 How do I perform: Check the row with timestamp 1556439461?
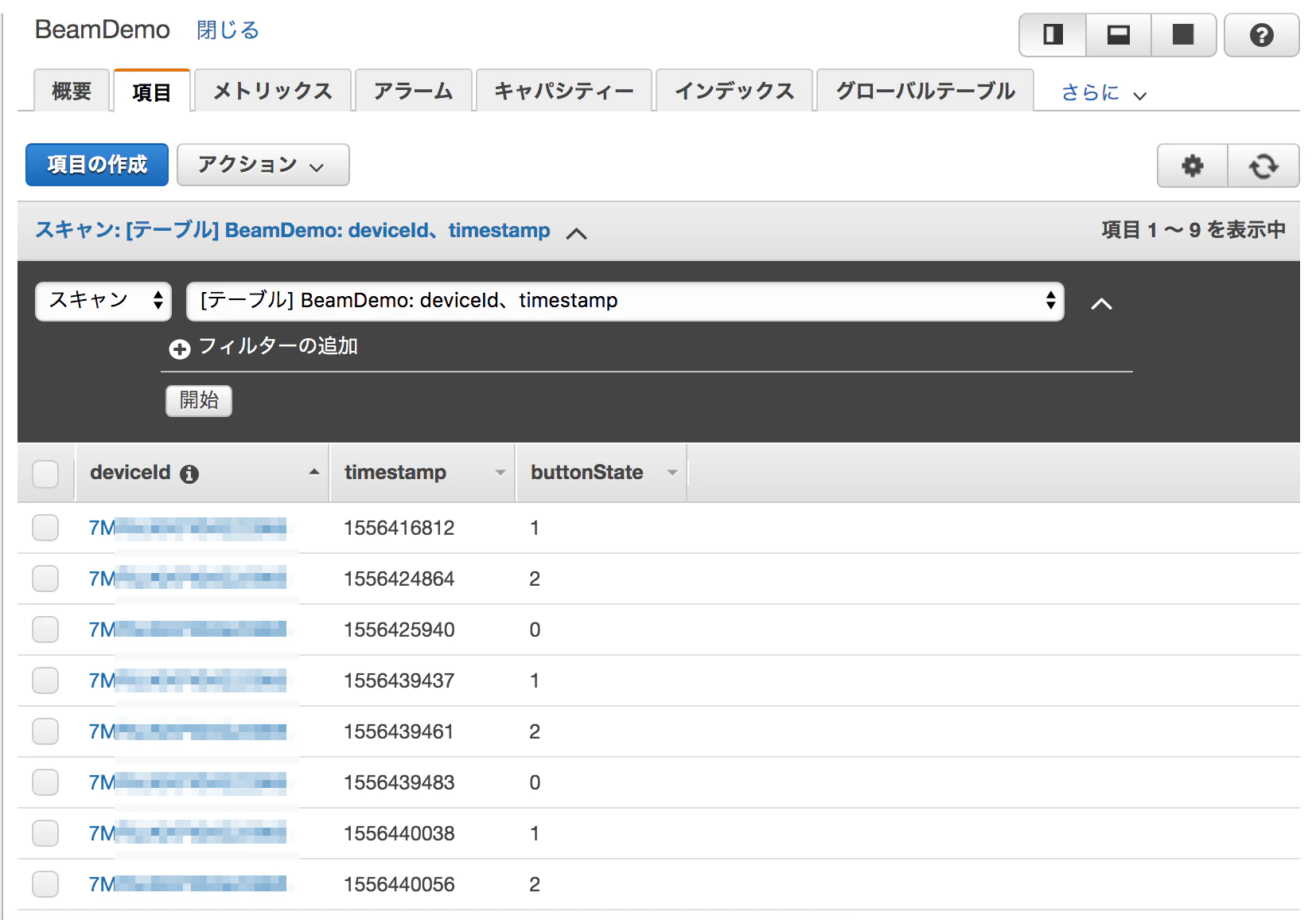click(45, 731)
